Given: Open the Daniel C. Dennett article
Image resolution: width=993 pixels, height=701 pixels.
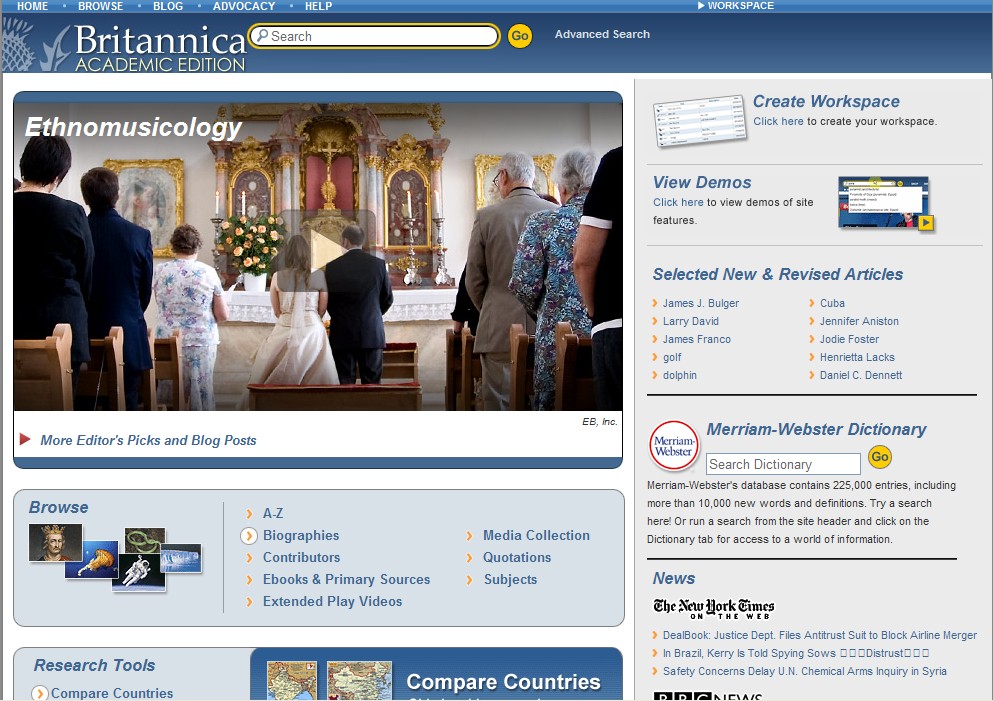Looking at the screenshot, I should 861,375.
